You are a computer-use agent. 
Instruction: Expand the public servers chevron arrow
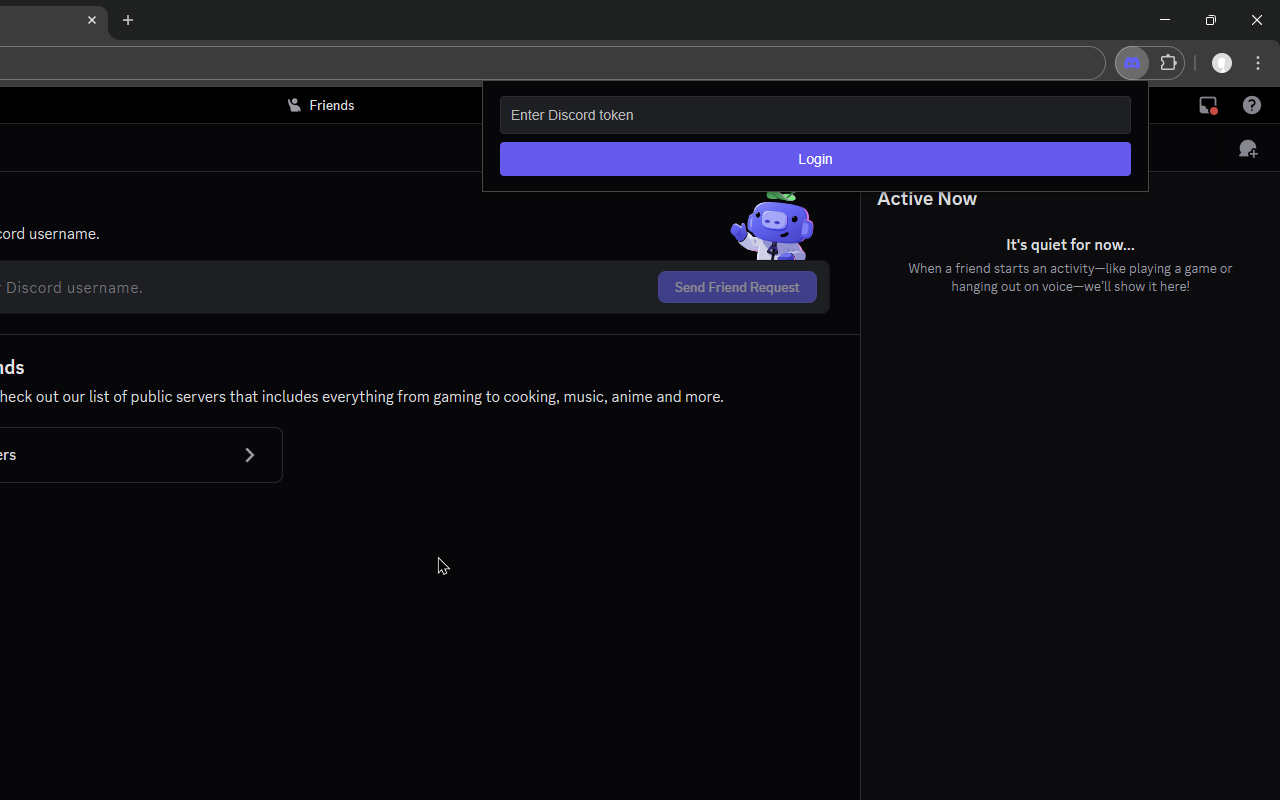[250, 455]
